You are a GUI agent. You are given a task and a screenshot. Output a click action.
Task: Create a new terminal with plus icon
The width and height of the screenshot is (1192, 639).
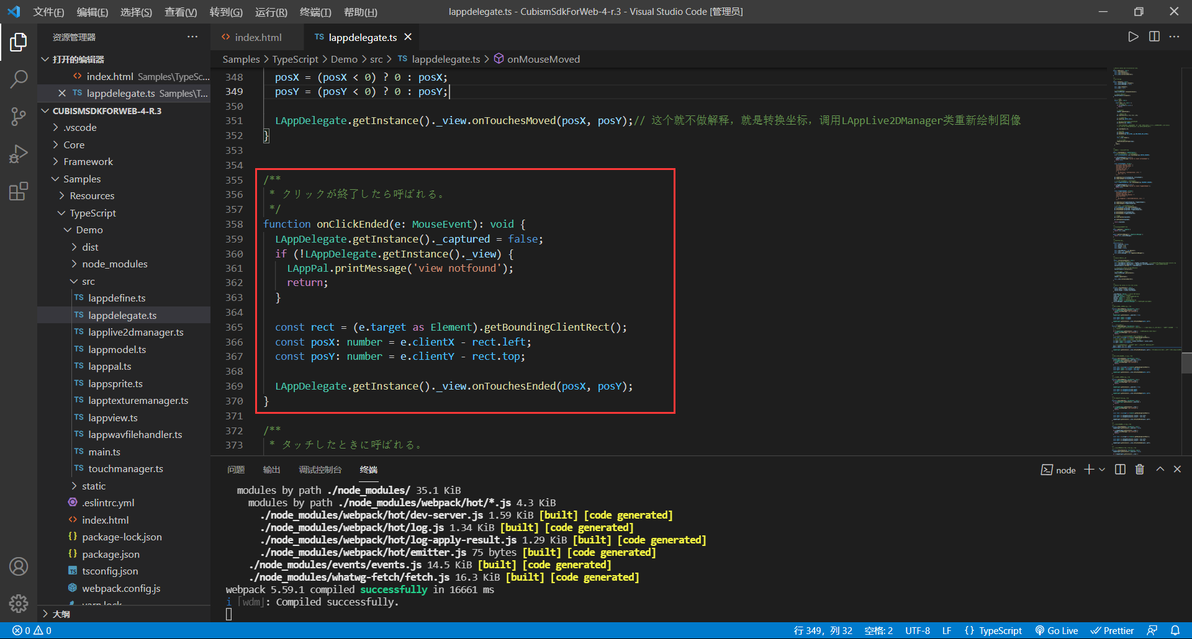coord(1089,470)
